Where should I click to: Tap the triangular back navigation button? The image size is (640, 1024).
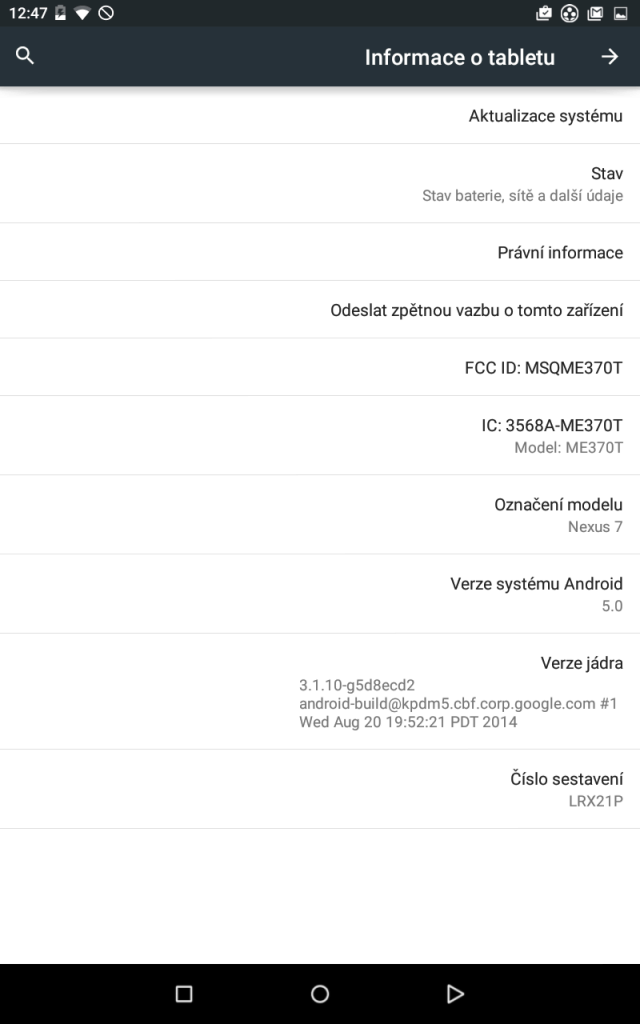(x=455, y=994)
